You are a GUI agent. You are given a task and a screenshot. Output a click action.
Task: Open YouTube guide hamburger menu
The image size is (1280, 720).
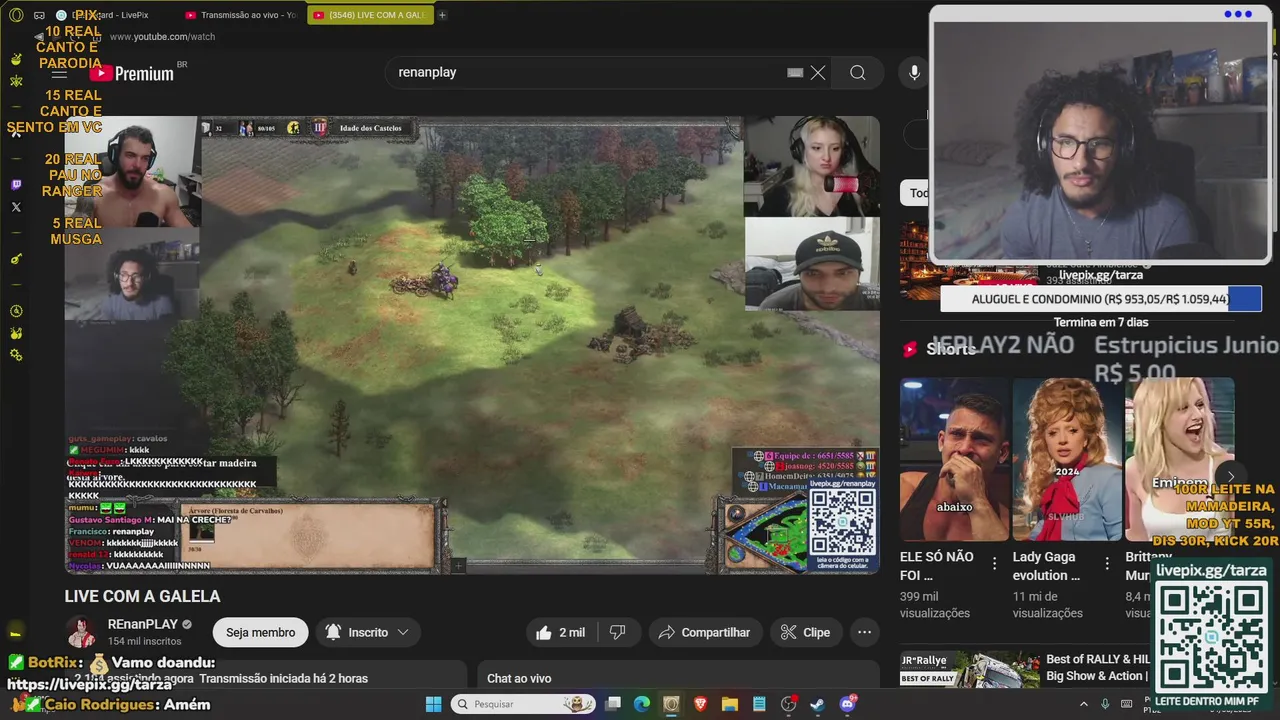tap(59, 73)
